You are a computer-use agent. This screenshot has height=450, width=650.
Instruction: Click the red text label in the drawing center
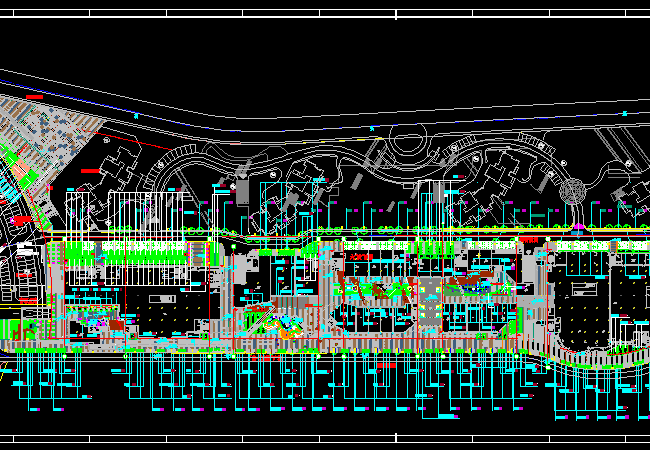coord(361,257)
